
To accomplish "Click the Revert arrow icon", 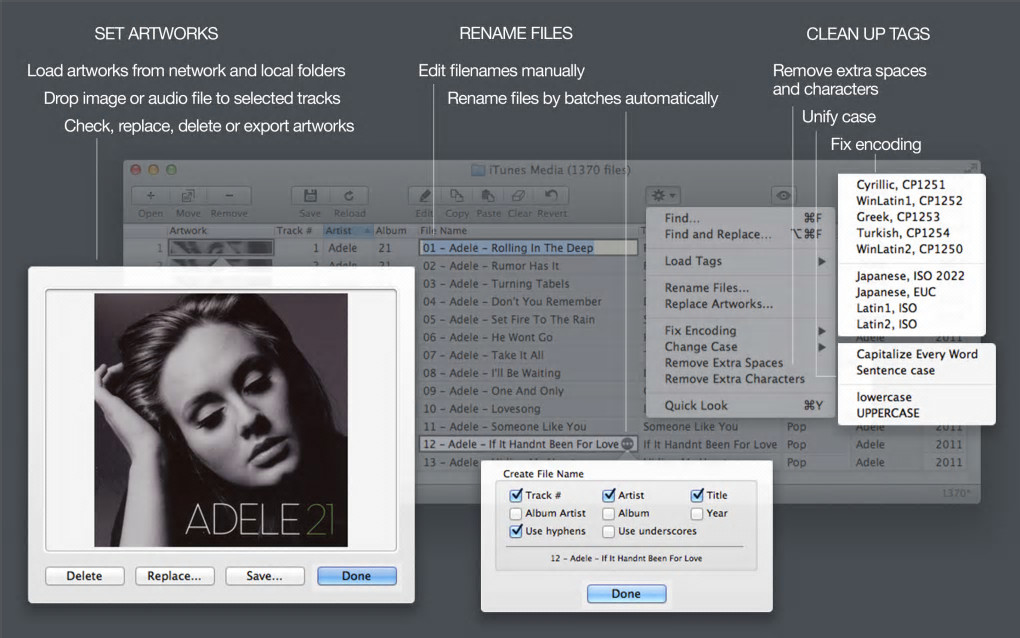I will (551, 196).
